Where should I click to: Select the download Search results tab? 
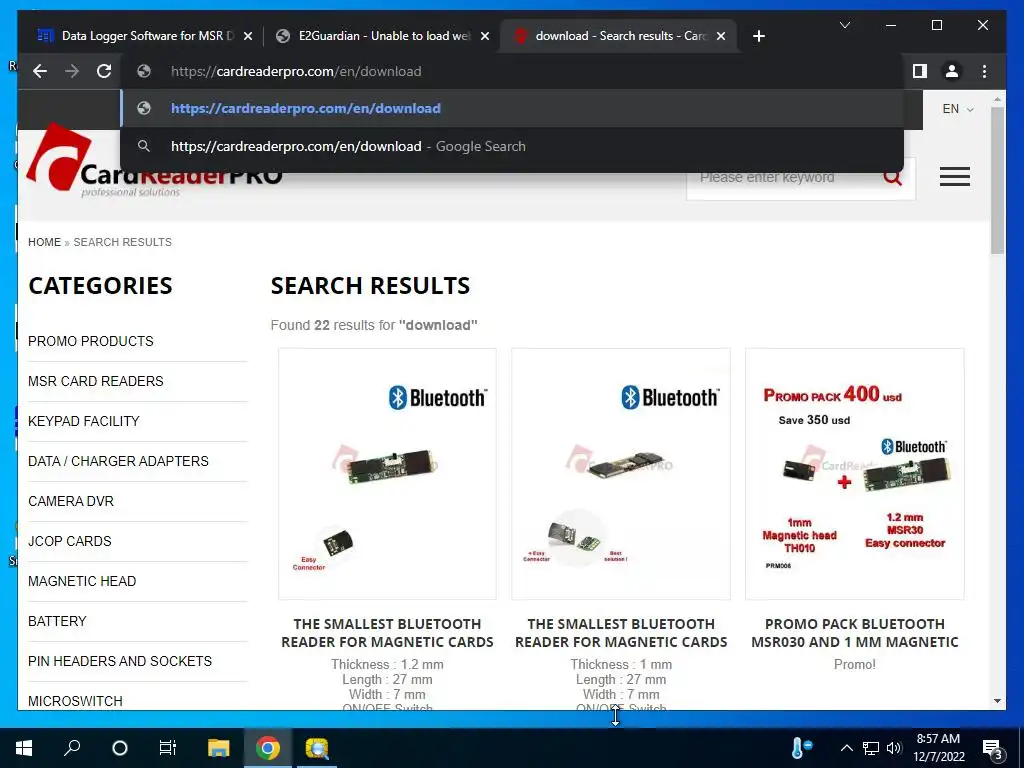coord(618,36)
